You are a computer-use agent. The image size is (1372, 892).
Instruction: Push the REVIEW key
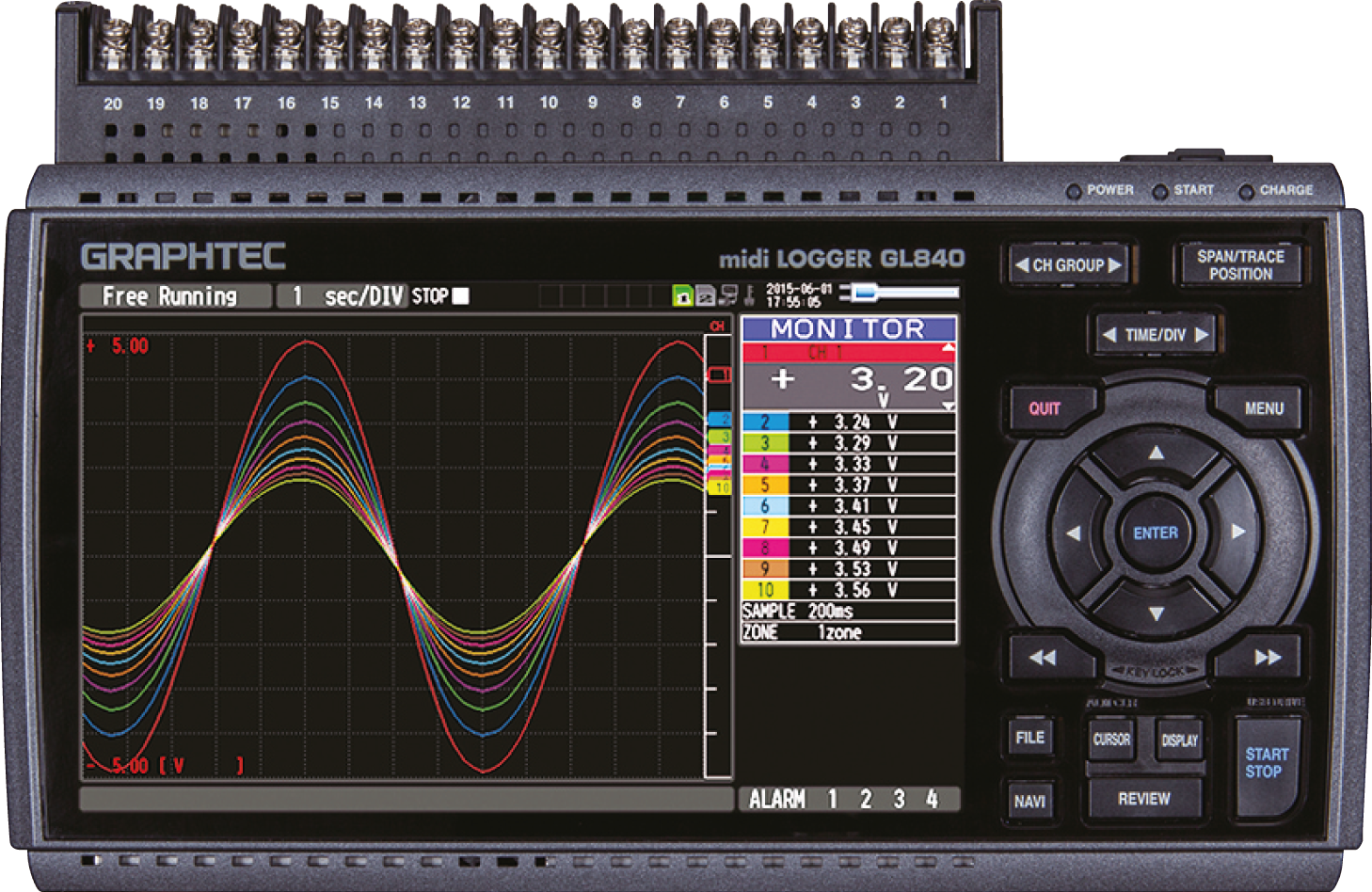(1144, 799)
